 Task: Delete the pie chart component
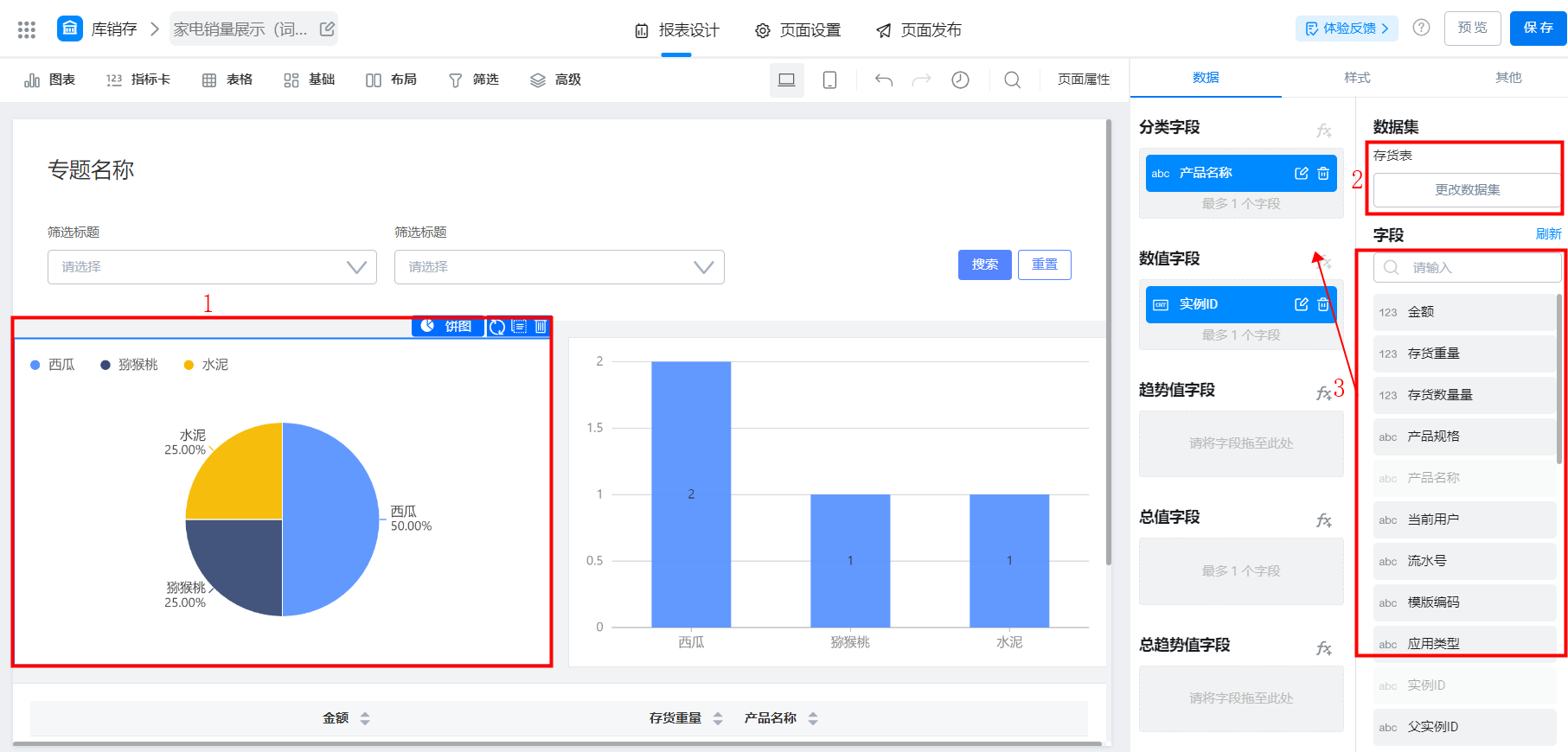[541, 327]
